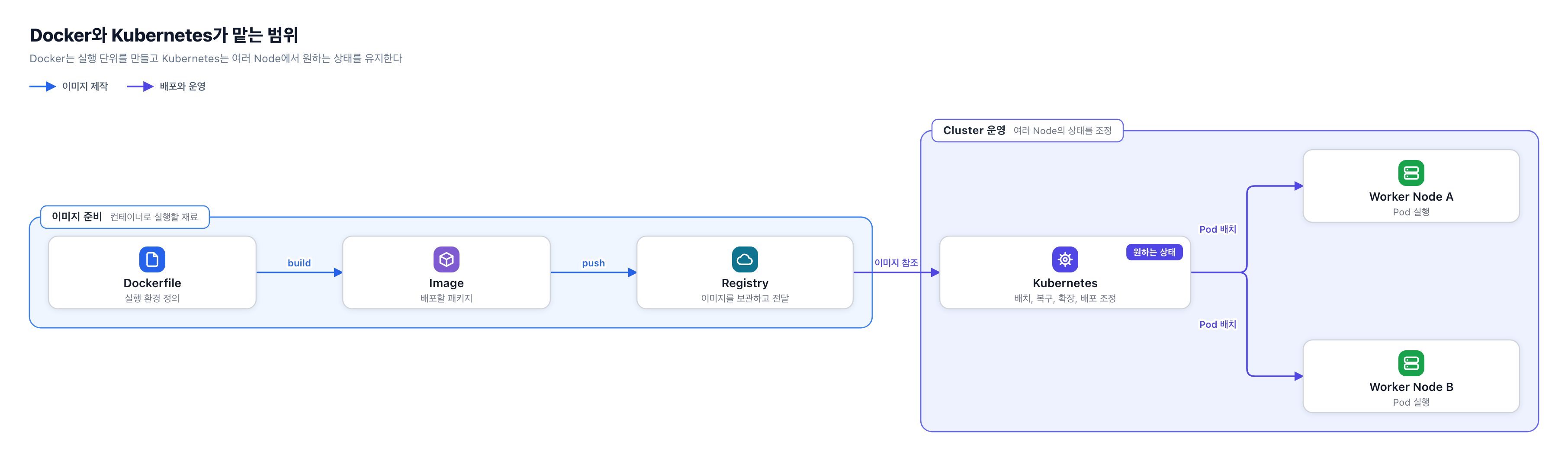Click the 이미지 제작 legend arrow
This screenshot has width=1568, height=461.
tap(42, 86)
